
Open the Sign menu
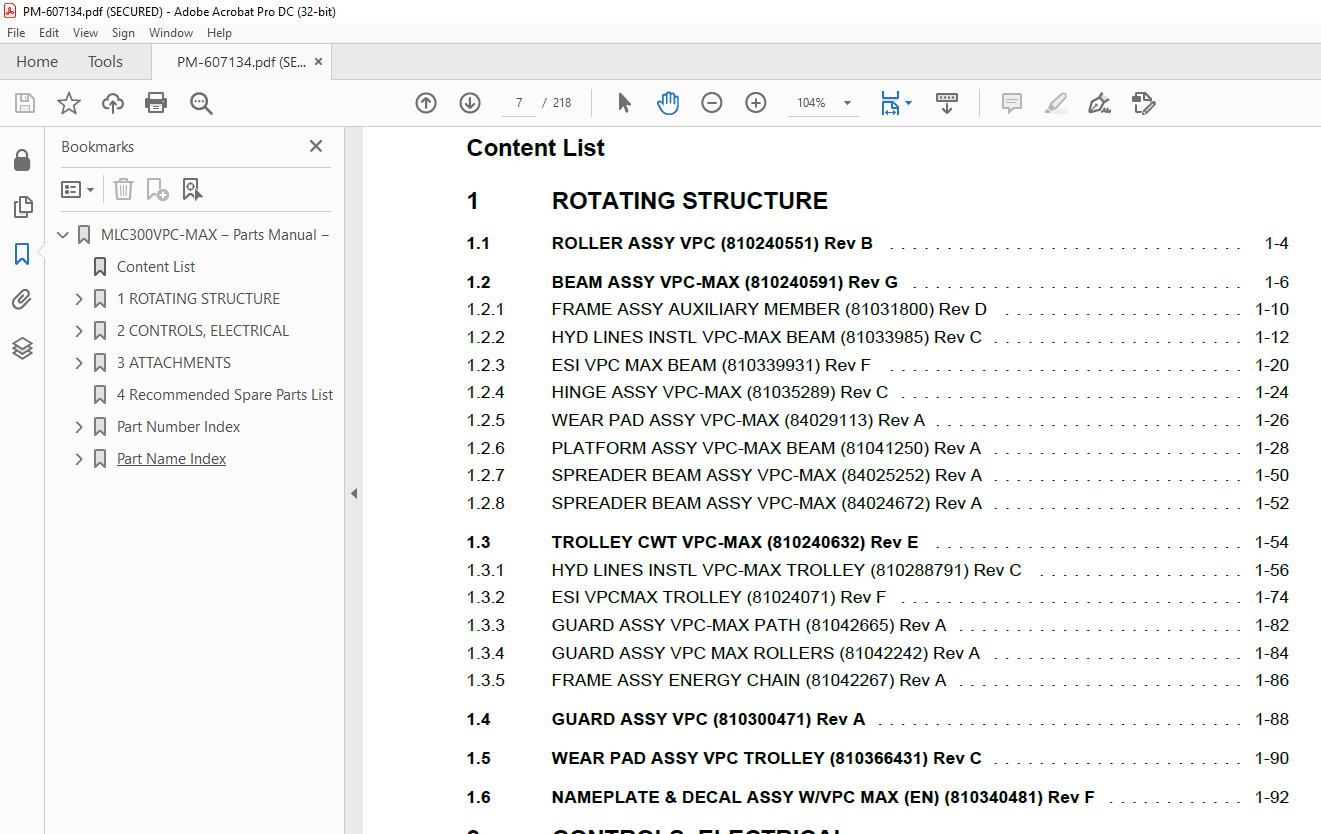pyautogui.click(x=123, y=33)
